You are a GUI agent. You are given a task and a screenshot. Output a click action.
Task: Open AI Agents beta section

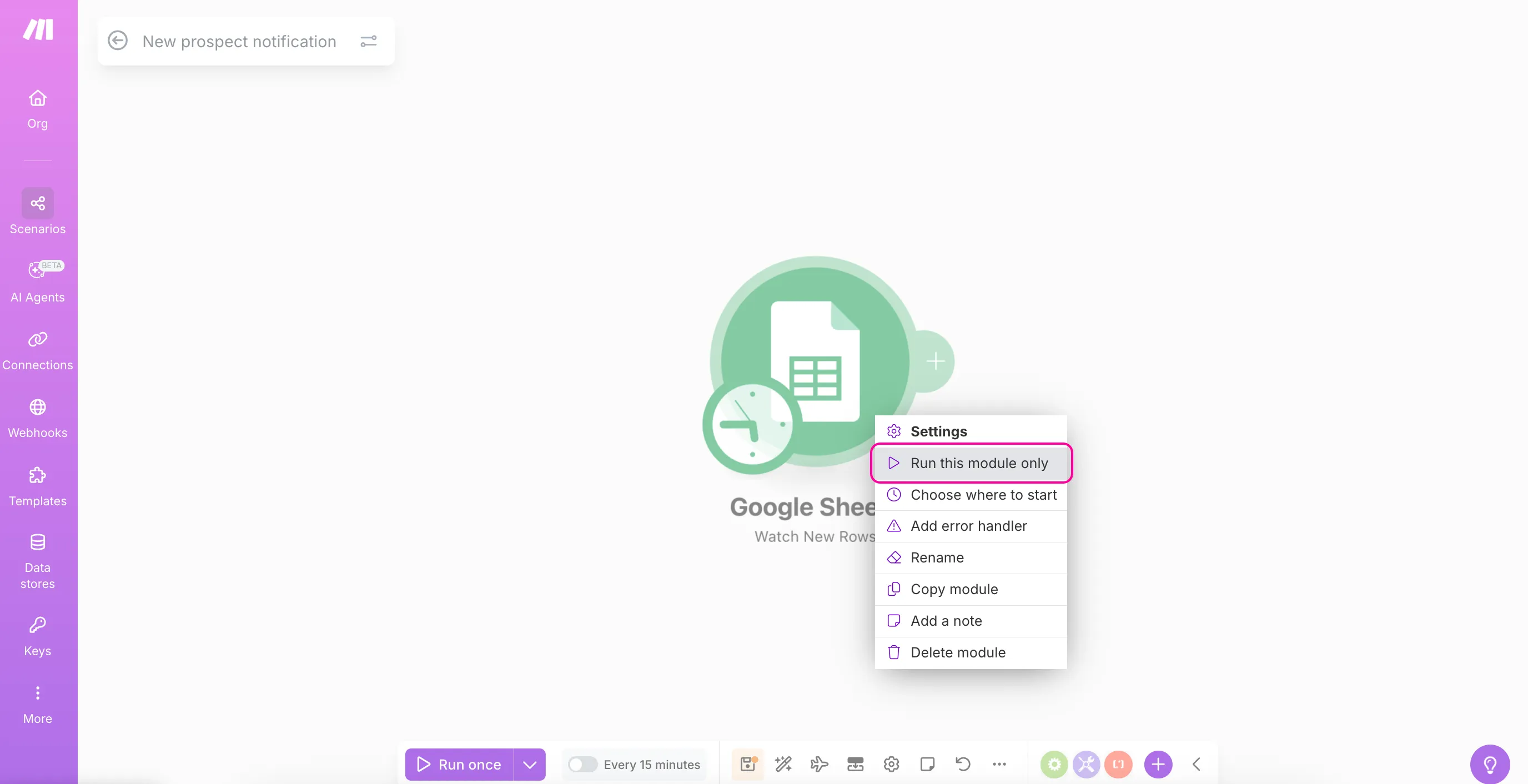click(37, 282)
